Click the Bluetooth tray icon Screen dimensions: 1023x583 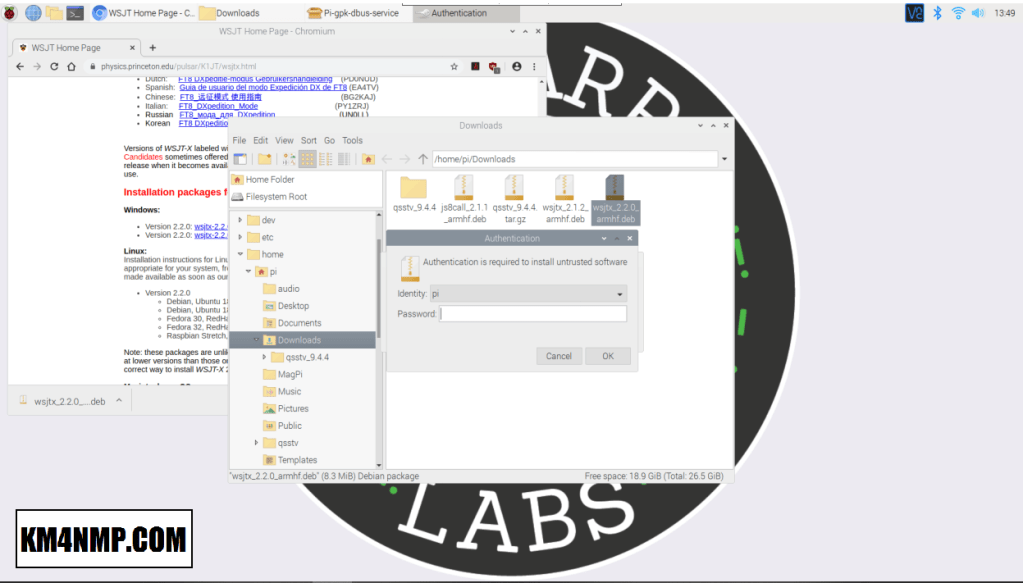tap(938, 13)
